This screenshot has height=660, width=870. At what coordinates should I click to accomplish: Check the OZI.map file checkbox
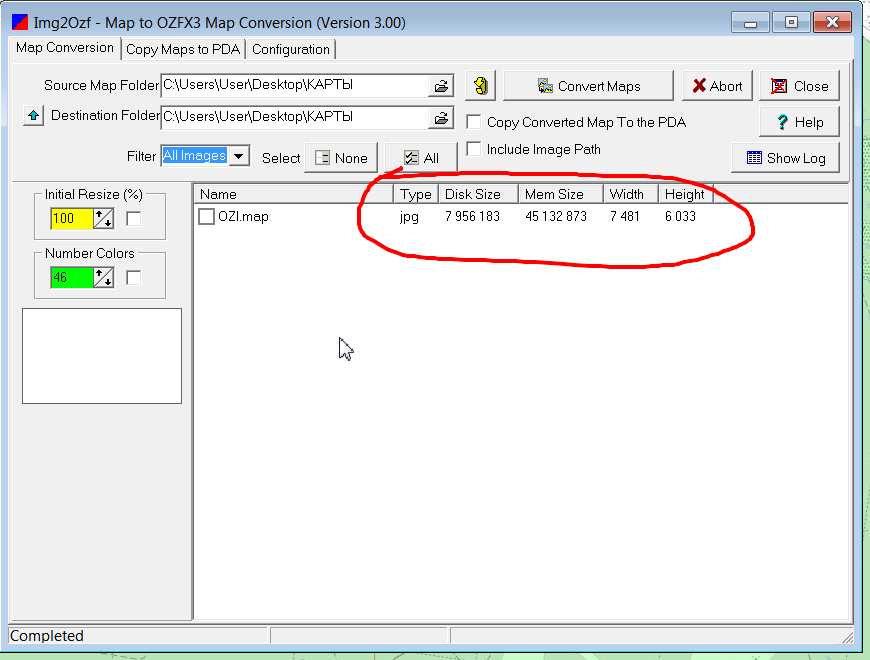click(x=207, y=216)
